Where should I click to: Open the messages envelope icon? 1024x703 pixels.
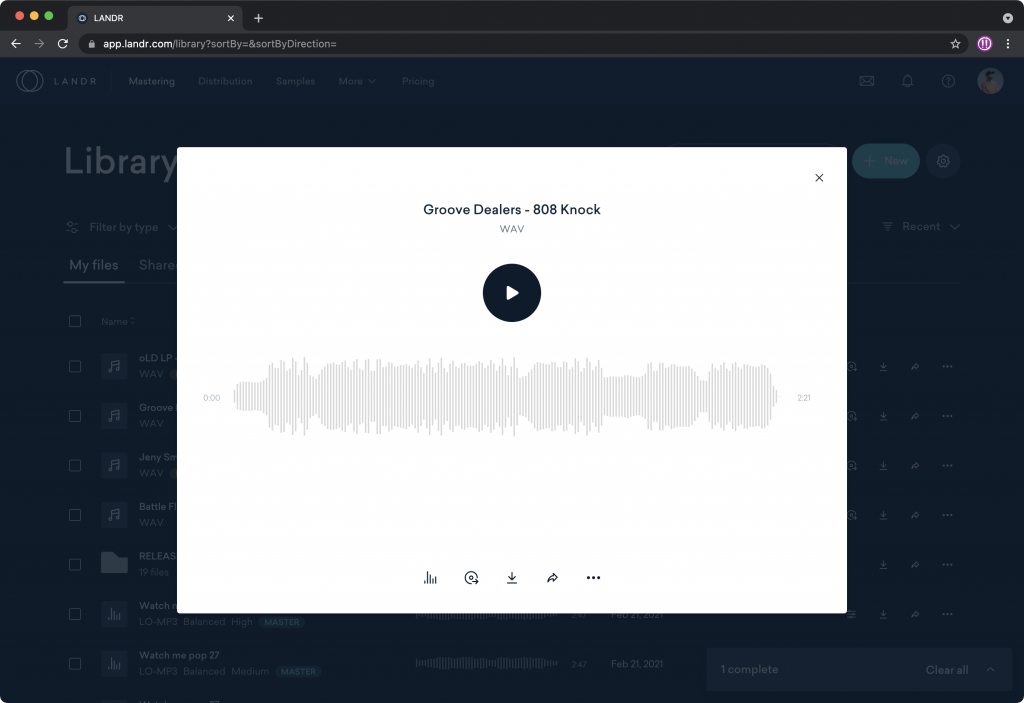[x=866, y=82]
